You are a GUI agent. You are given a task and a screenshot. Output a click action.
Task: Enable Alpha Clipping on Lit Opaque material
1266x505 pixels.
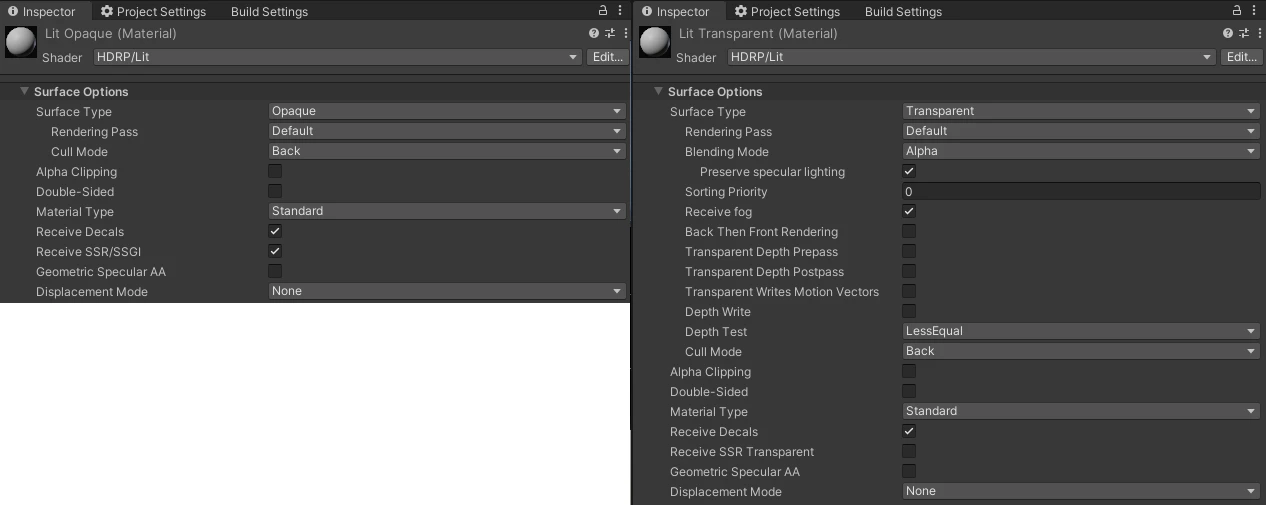pos(275,171)
